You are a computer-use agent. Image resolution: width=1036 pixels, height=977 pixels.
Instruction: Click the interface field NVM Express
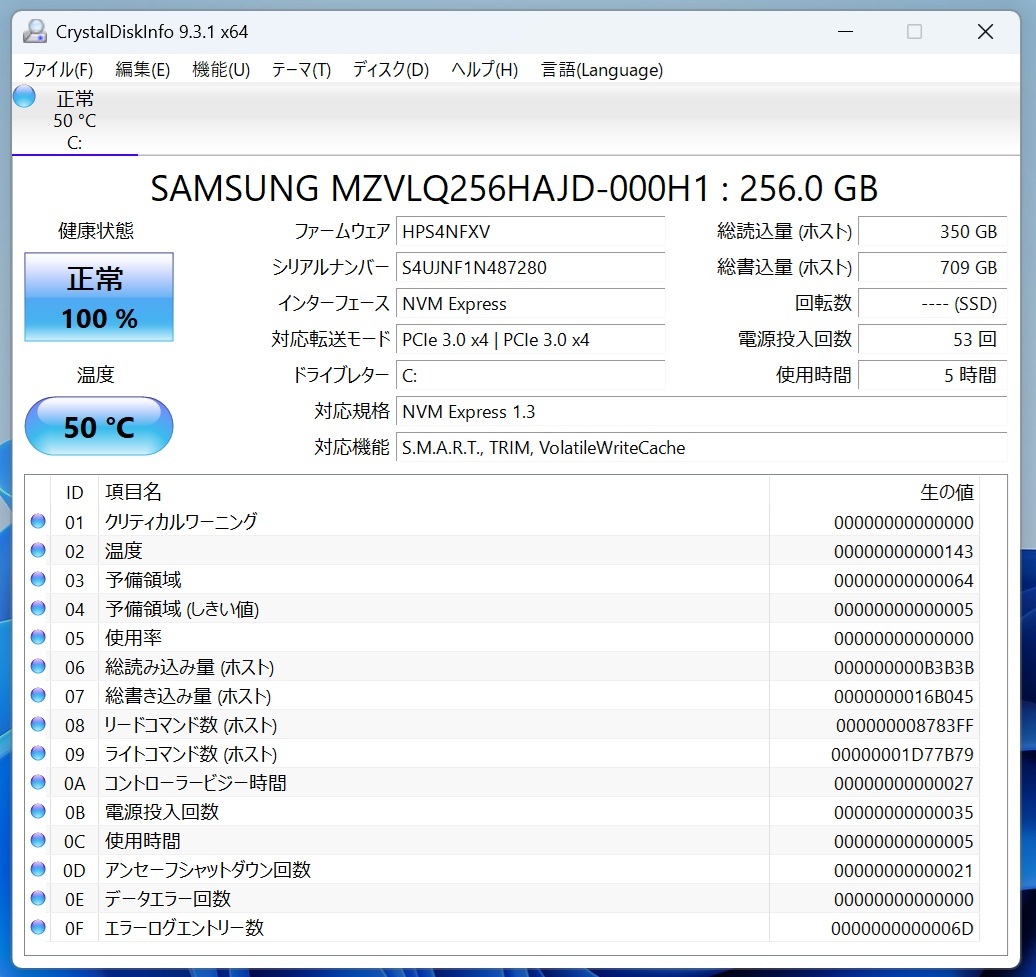pyautogui.click(x=531, y=304)
